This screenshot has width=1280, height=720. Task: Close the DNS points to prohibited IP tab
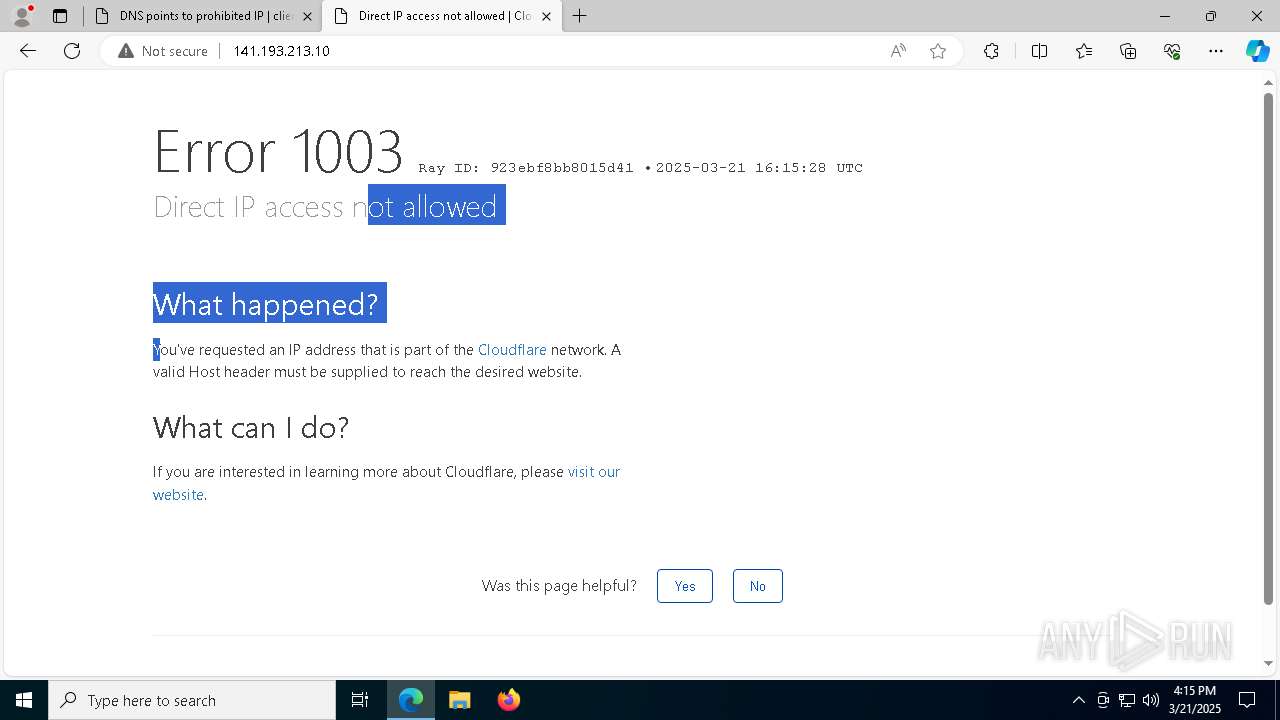307,16
